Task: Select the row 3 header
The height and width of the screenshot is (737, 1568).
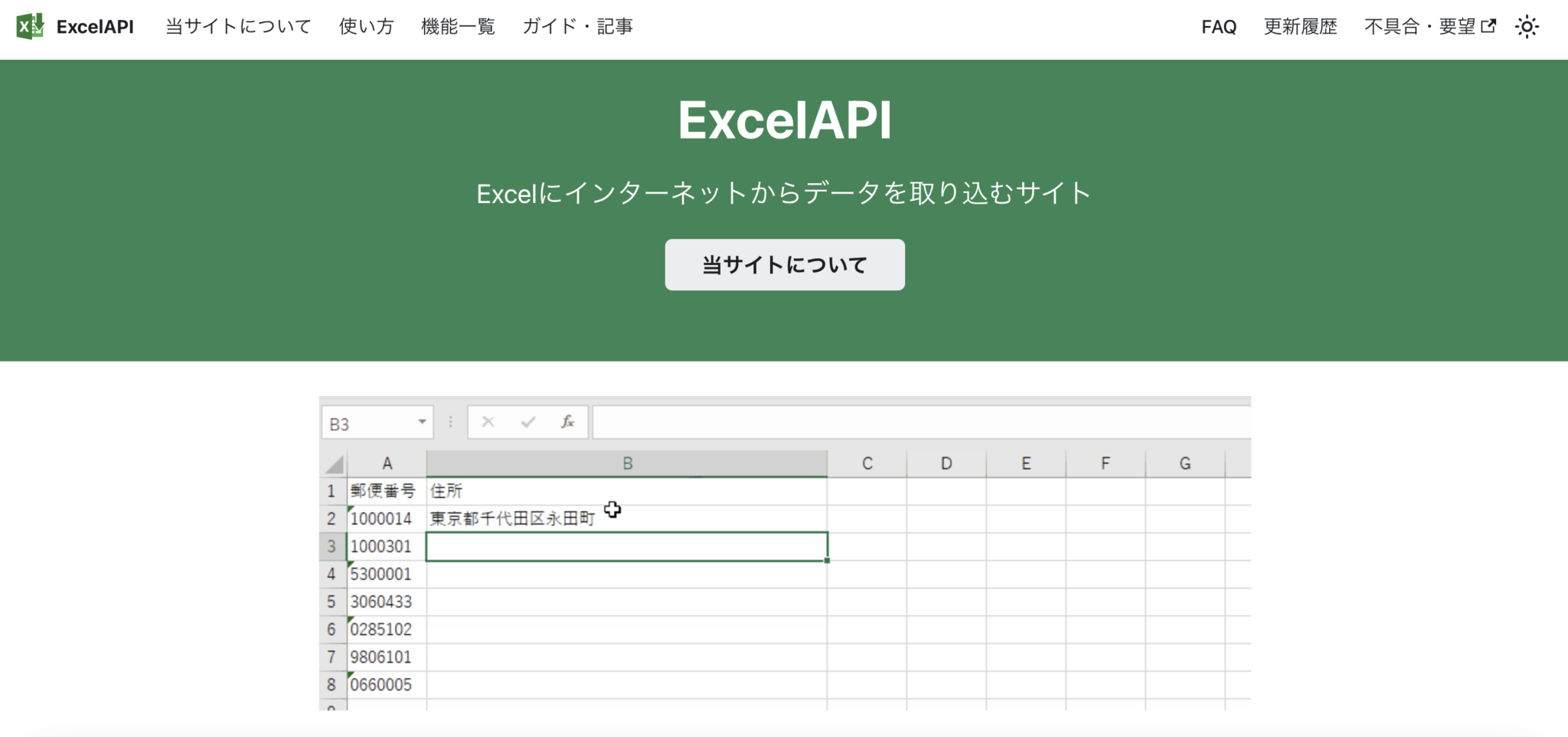Action: [332, 547]
